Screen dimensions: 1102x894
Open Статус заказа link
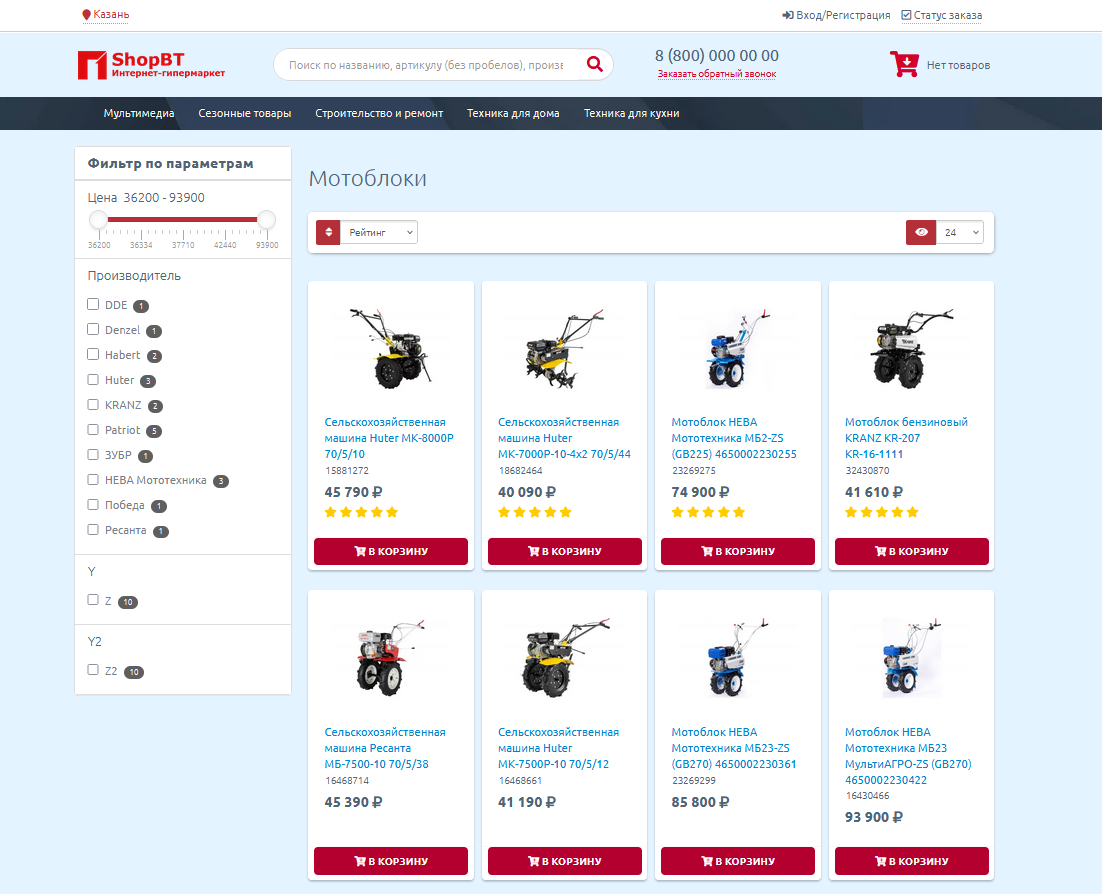947,15
